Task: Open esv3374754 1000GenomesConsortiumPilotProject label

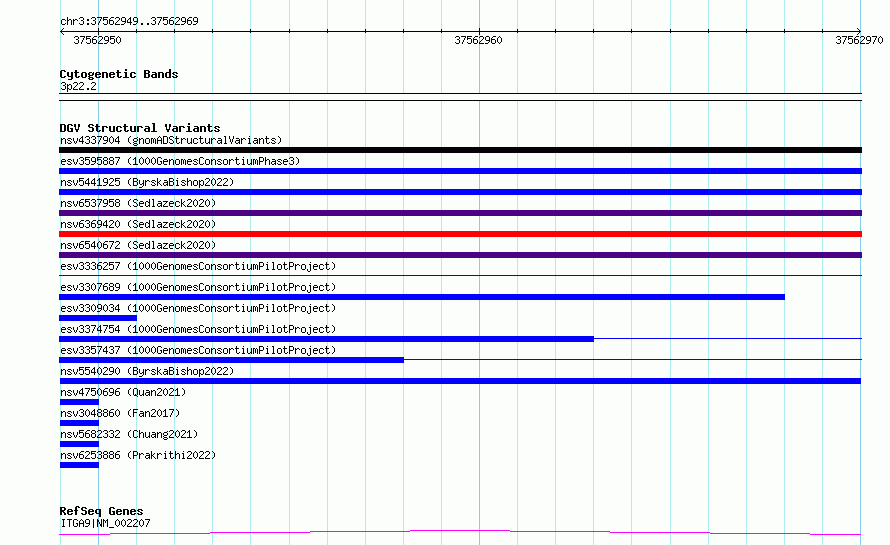Action: pos(198,329)
